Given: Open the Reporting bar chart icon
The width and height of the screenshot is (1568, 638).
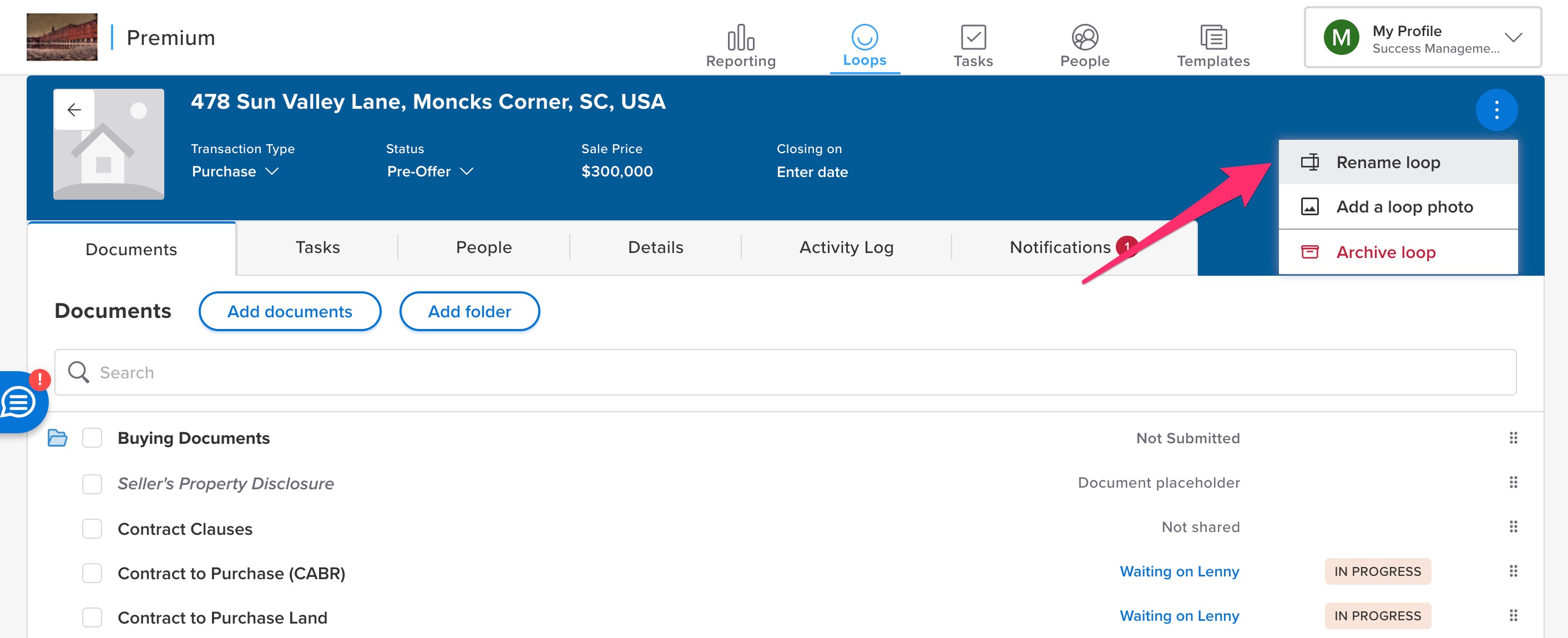Looking at the screenshot, I should pyautogui.click(x=740, y=37).
